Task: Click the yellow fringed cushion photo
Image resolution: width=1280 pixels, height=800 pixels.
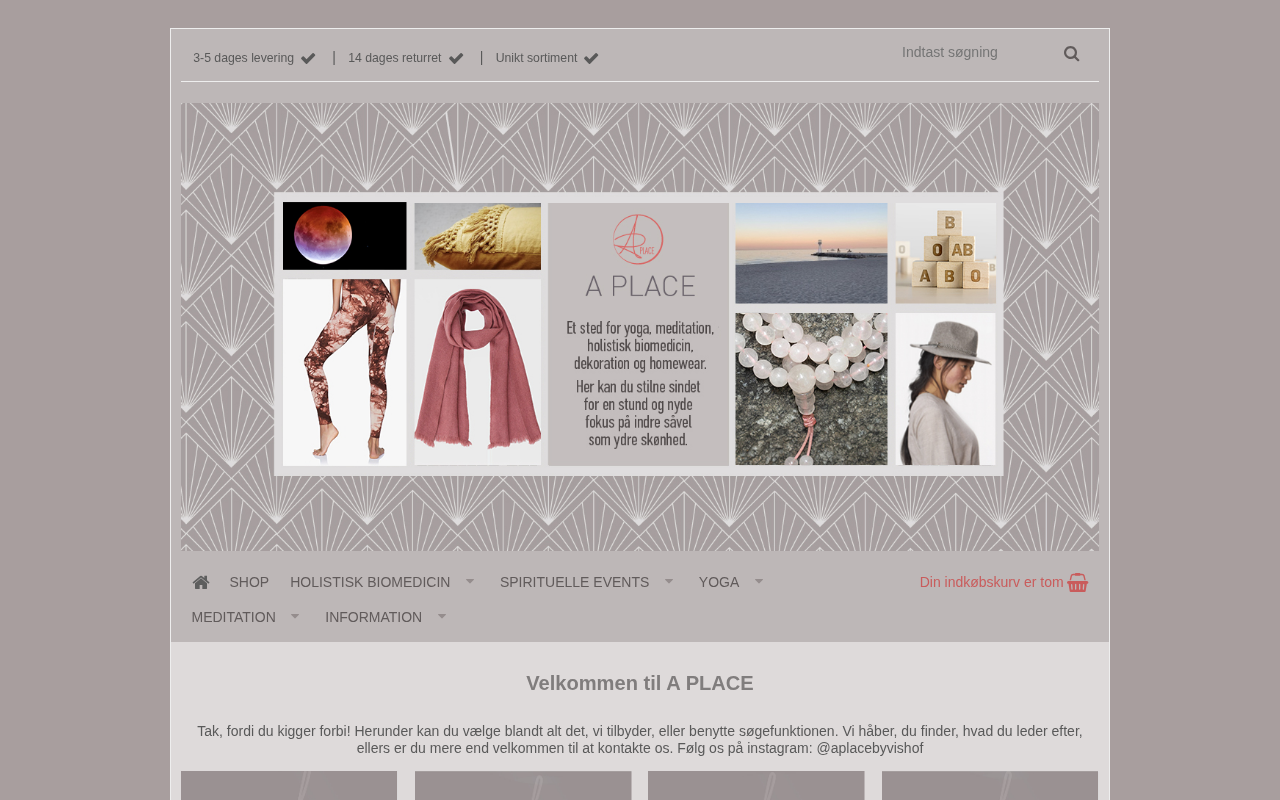Action: click(478, 236)
